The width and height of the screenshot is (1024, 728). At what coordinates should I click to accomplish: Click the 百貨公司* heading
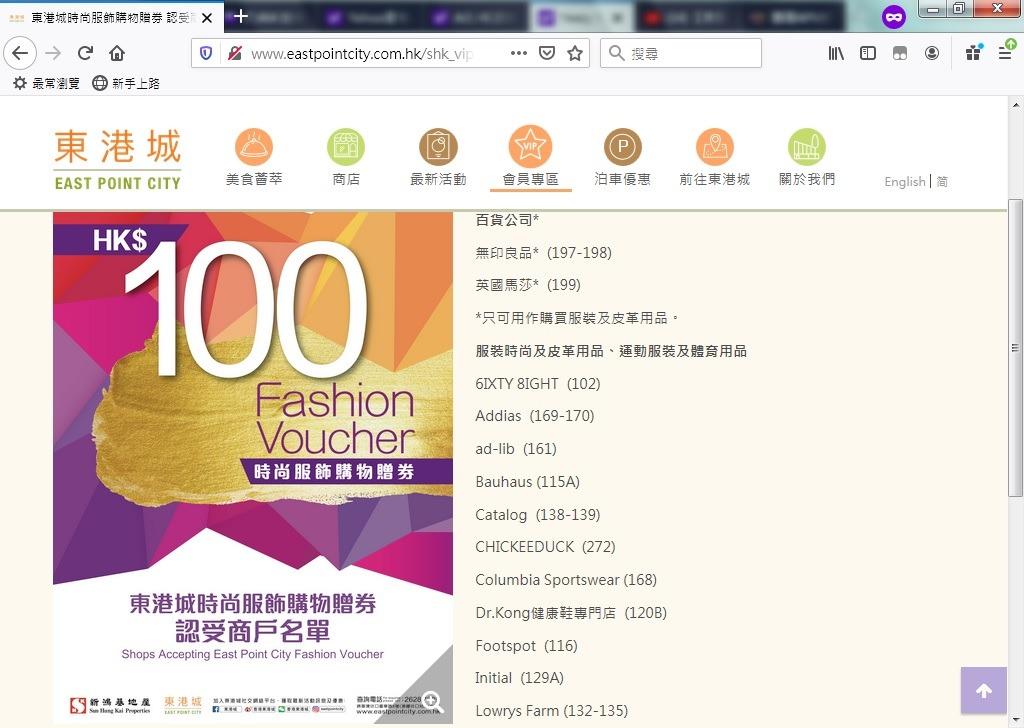pyautogui.click(x=507, y=220)
